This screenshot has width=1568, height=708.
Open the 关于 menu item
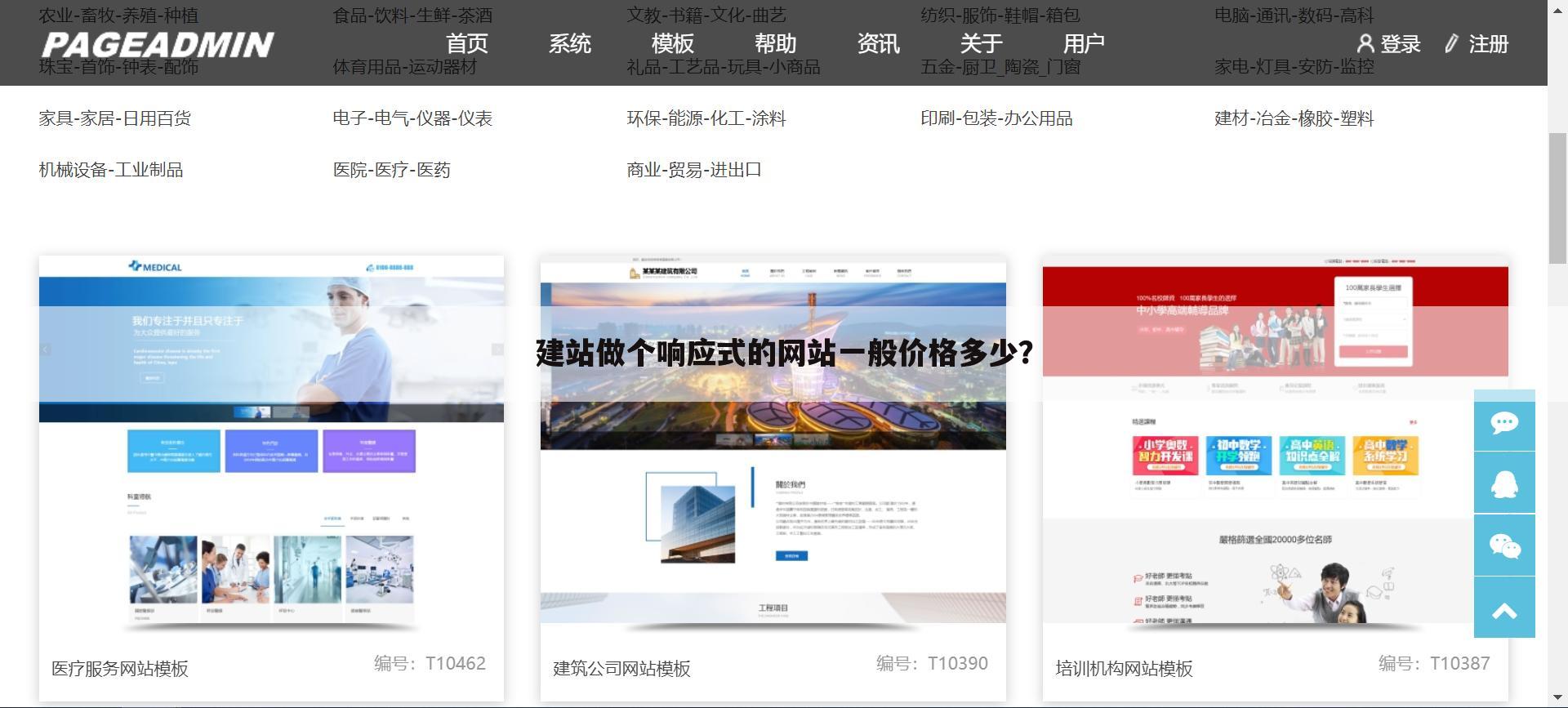[x=981, y=43]
